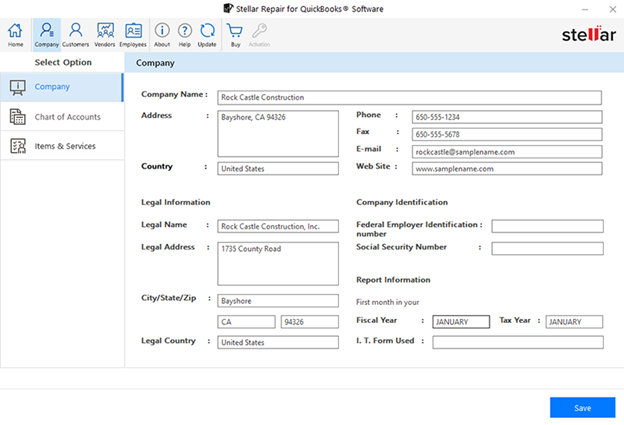Select the Tax Year JANUARY field
Screen dimensions: 624x425
(x=574, y=322)
